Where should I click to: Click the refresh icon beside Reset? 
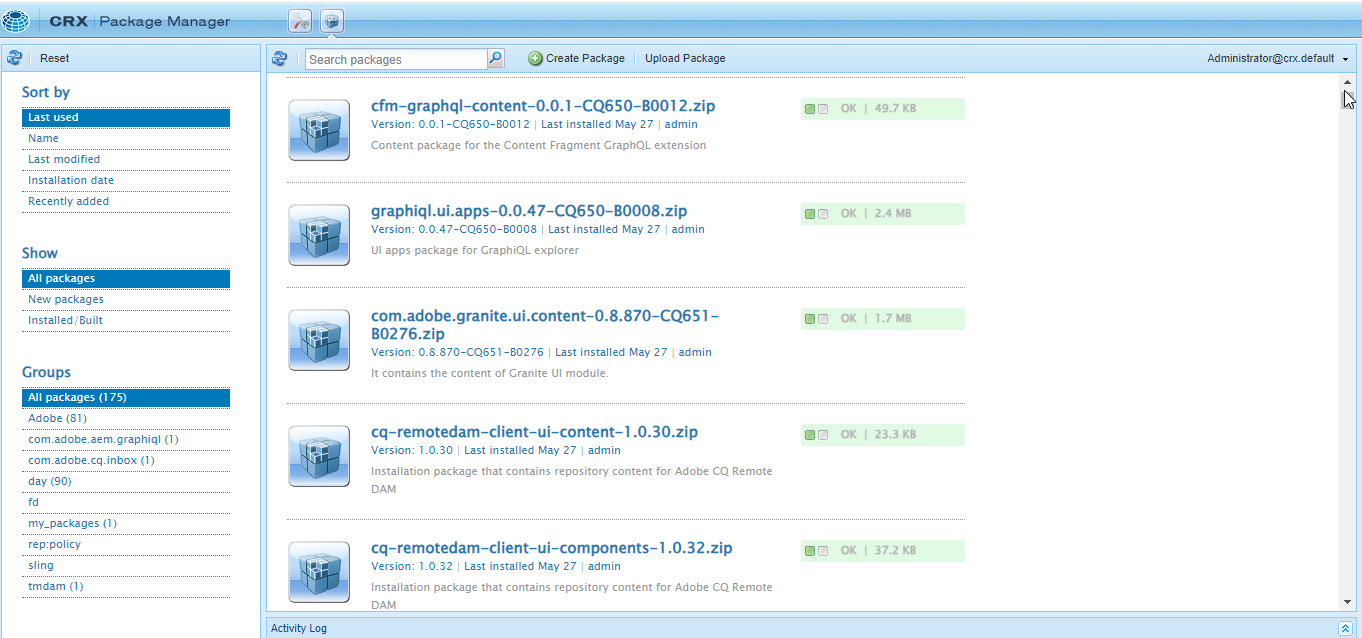(x=14, y=58)
